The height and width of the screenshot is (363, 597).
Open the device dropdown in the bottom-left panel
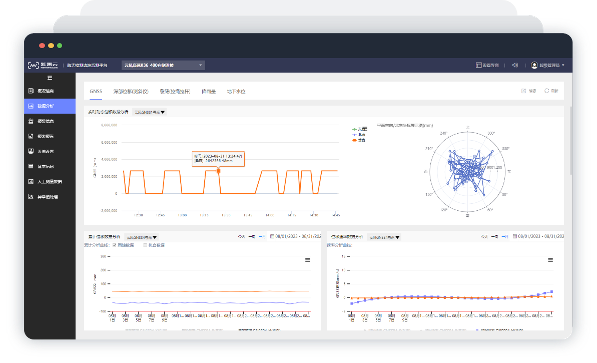[141, 237]
